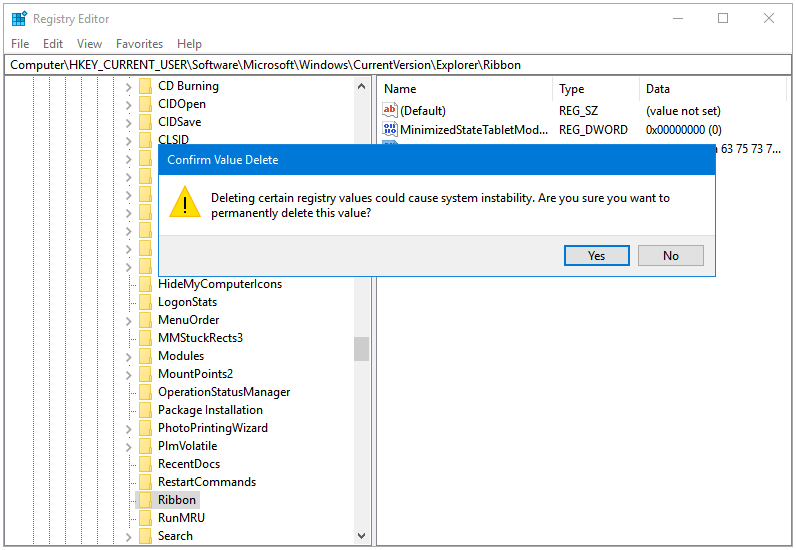Click the CIDOpen folder icon
The image size is (796, 550).
coord(145,104)
